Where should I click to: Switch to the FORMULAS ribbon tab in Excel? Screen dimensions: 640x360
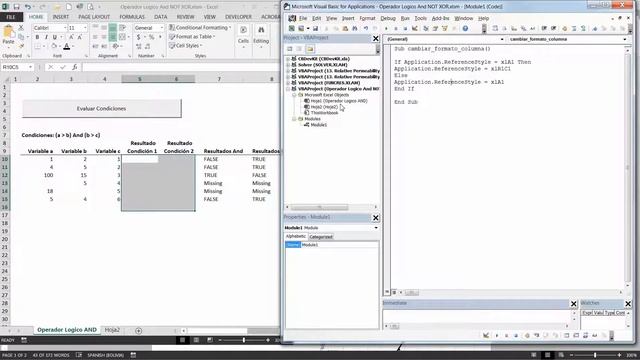[132, 17]
